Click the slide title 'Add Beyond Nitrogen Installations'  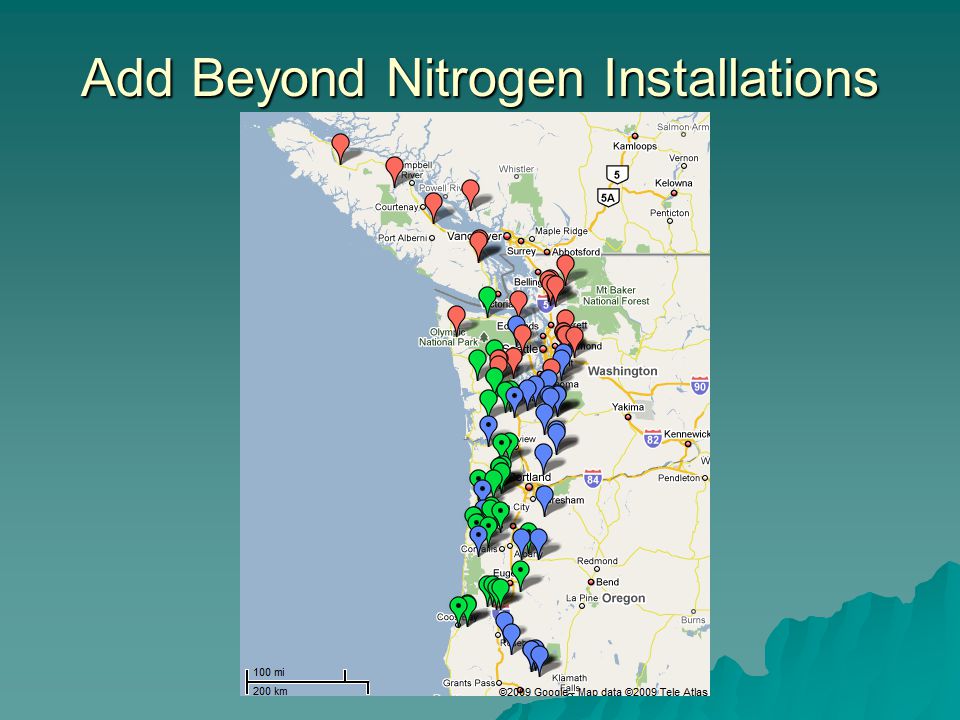pyautogui.click(x=480, y=78)
